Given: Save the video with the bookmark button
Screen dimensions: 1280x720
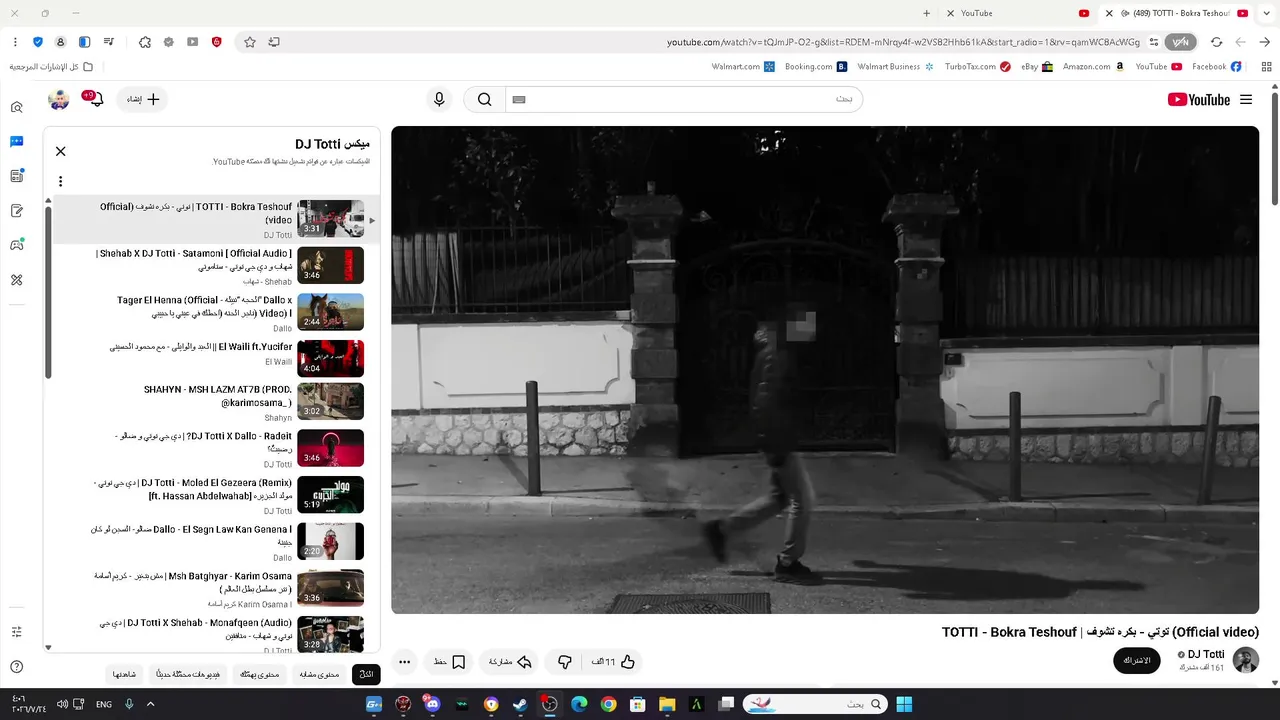Looking at the screenshot, I should [x=449, y=661].
